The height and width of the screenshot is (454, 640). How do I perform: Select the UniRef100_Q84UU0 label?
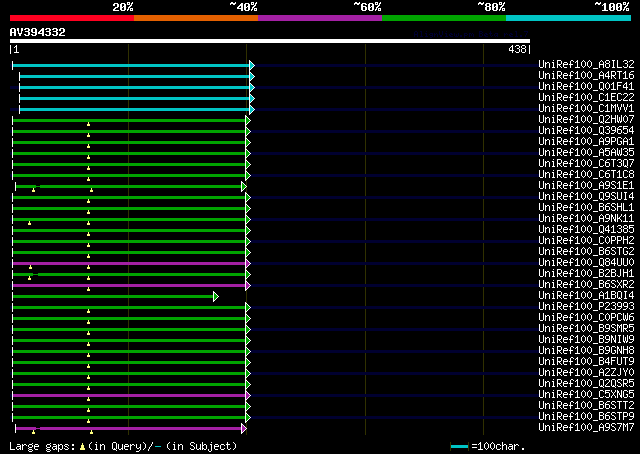tap(586, 263)
